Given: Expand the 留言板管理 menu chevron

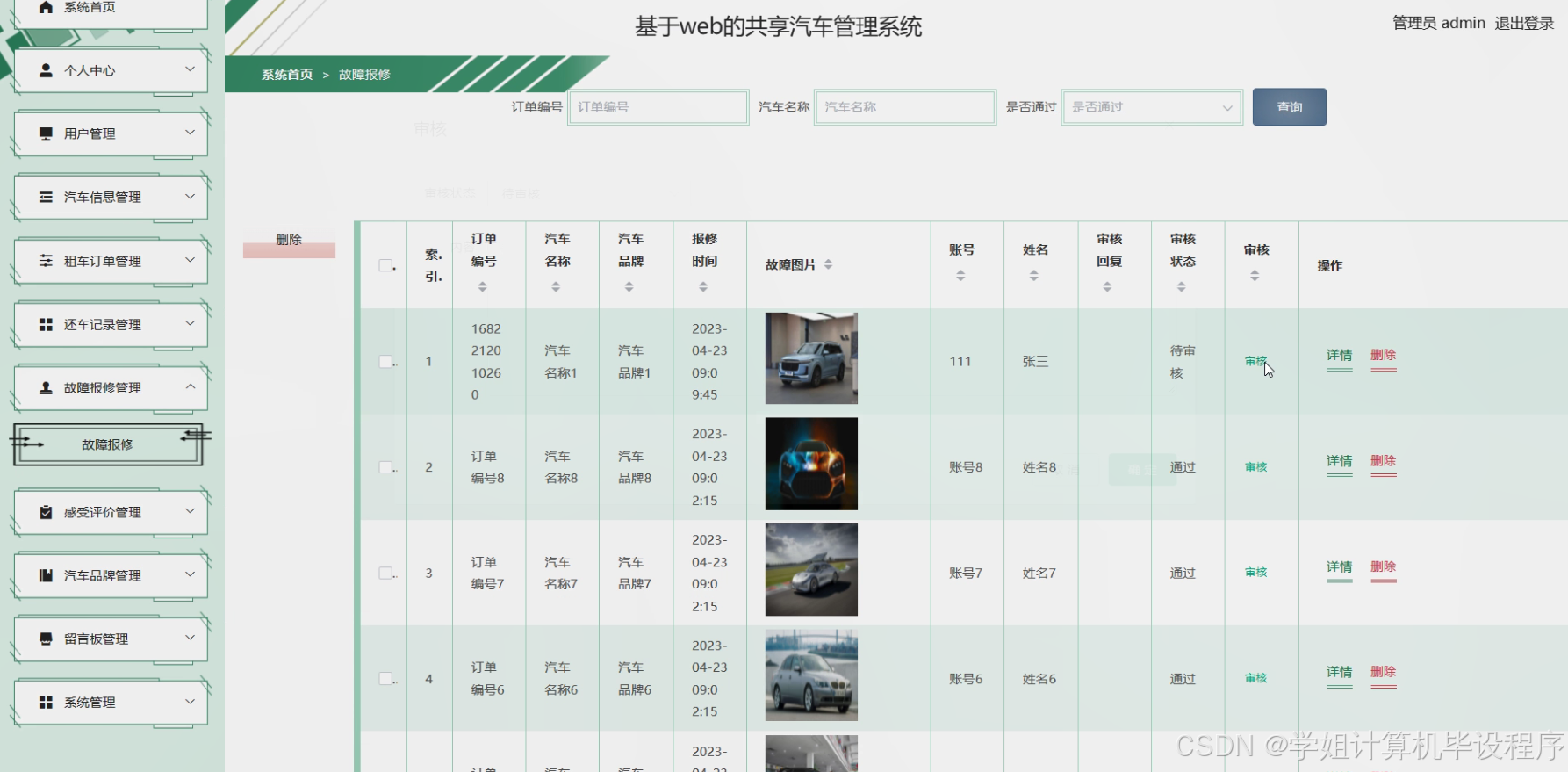Looking at the screenshot, I should [x=190, y=637].
